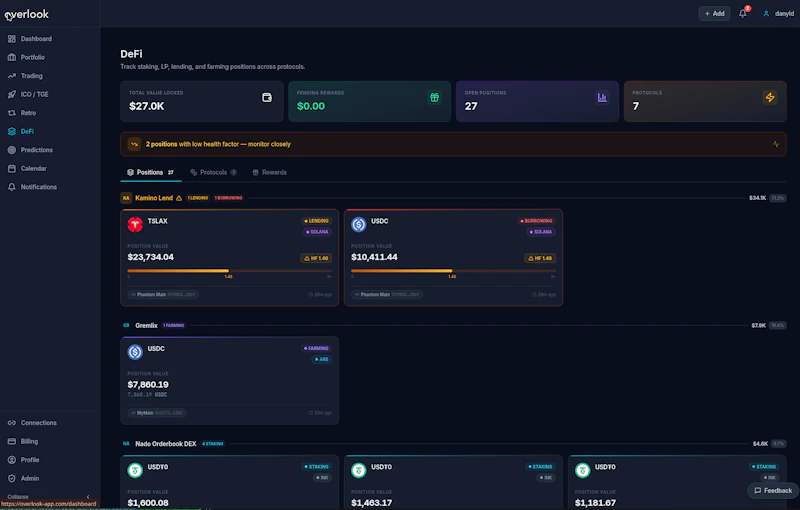Viewport: 800px width, 510px height.
Task: Open the header notification bell with the red badge
Action: (743, 14)
